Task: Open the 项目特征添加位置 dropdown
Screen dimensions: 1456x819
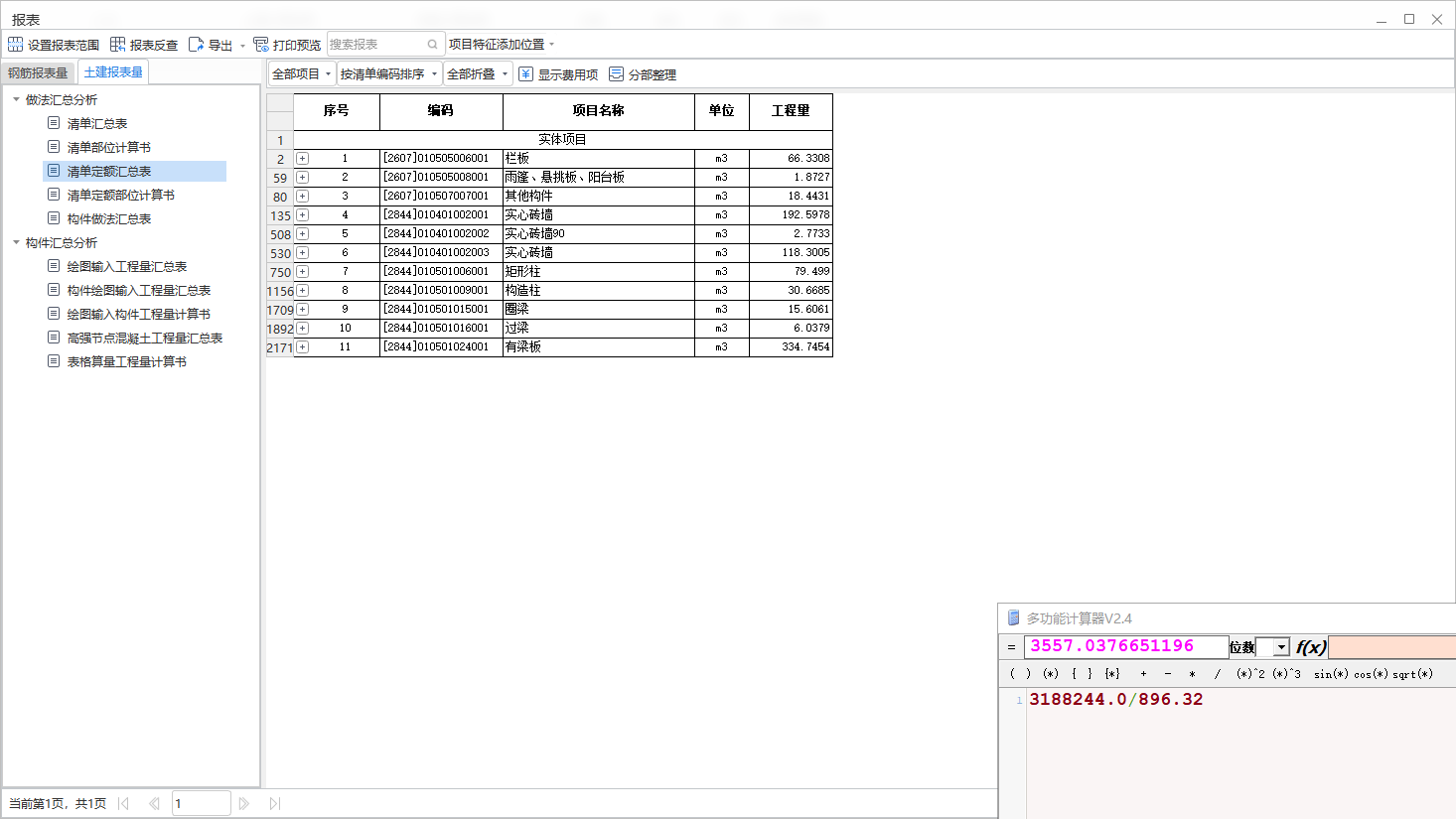Action: (x=502, y=45)
